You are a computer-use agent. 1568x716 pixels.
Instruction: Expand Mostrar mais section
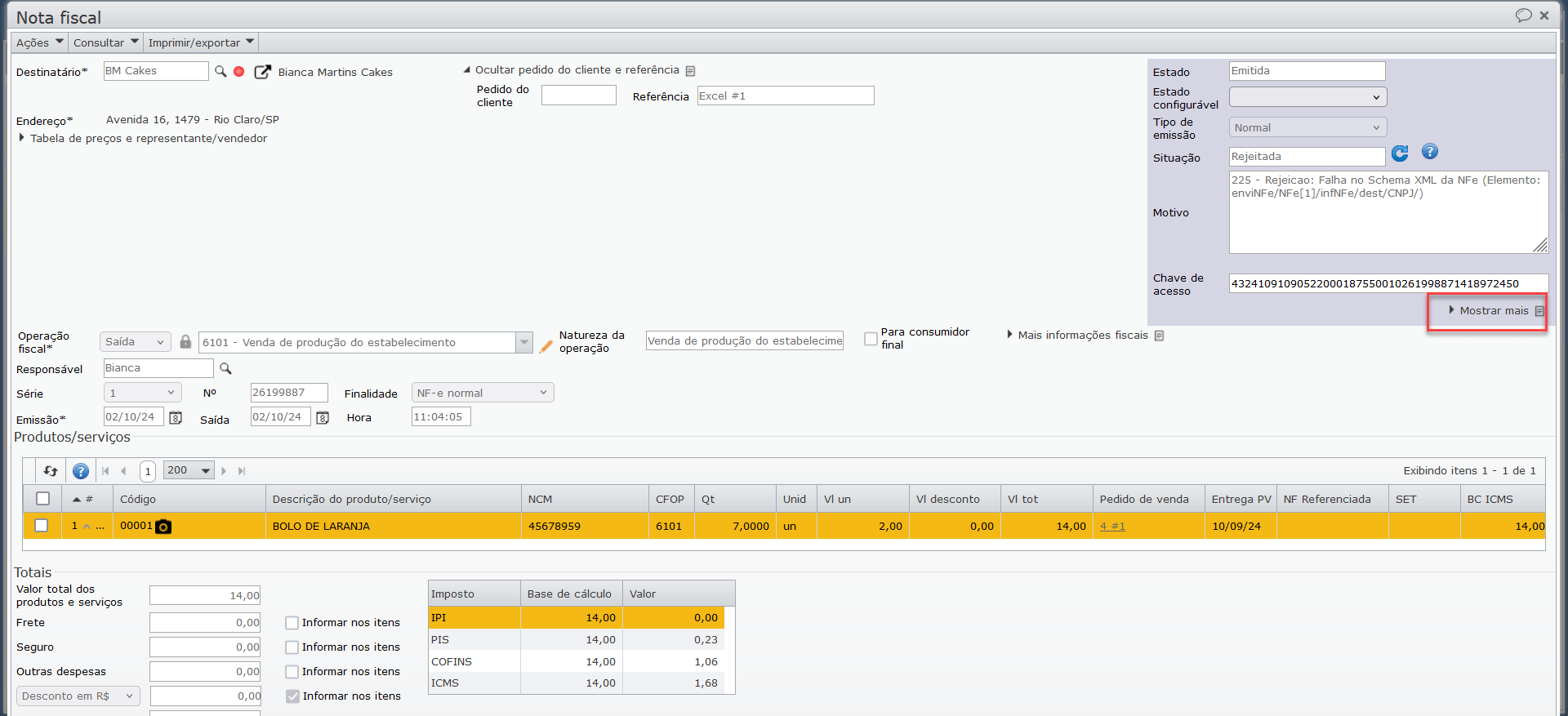[1489, 310]
